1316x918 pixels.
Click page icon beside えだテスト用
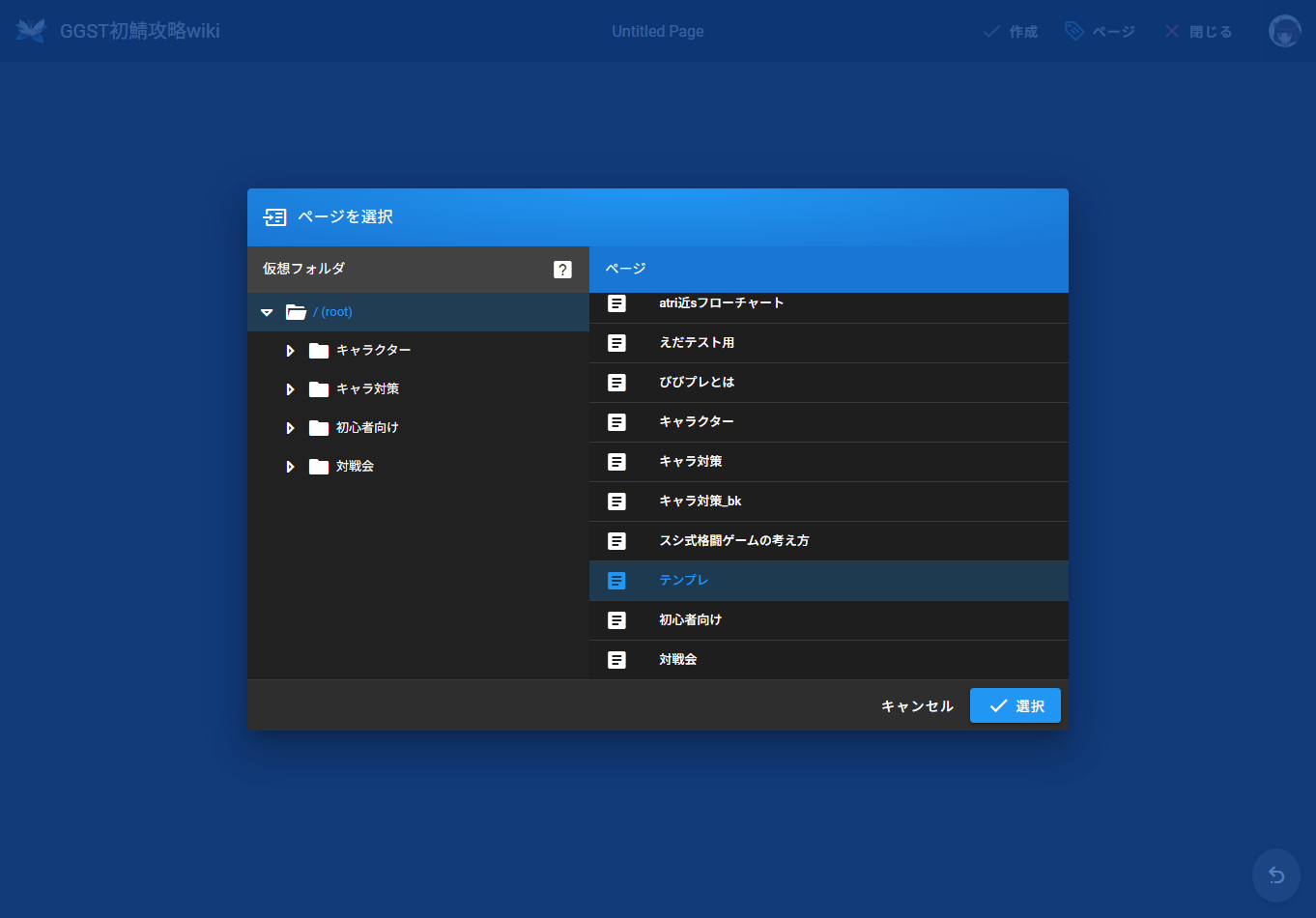click(616, 343)
